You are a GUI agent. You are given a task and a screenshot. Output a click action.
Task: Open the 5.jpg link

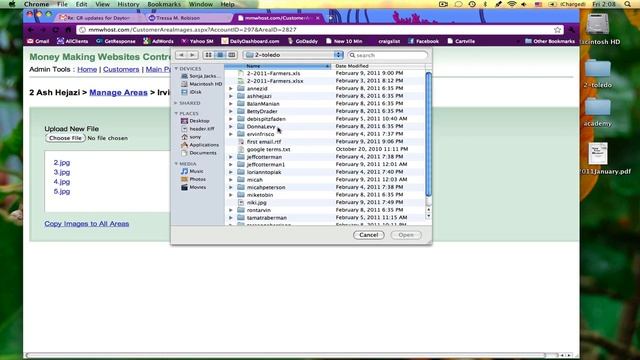[62, 191]
